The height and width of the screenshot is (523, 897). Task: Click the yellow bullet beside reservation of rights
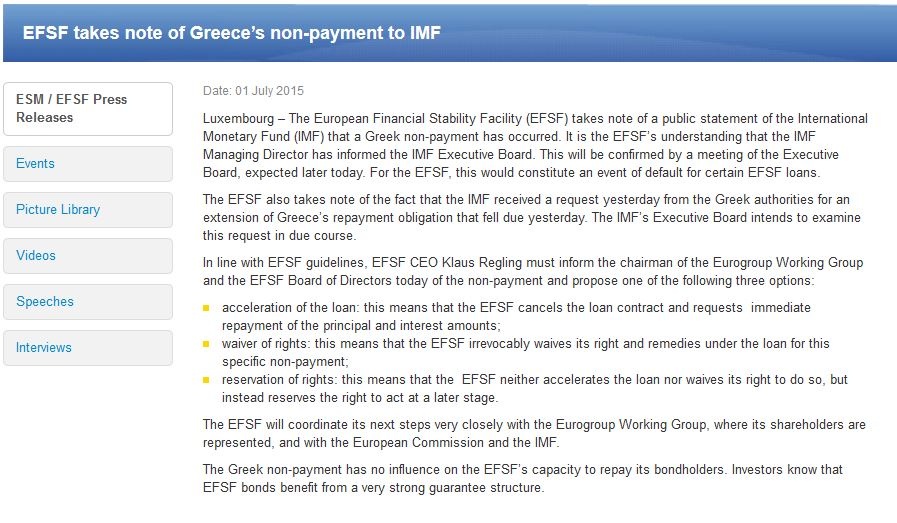pyautogui.click(x=207, y=381)
